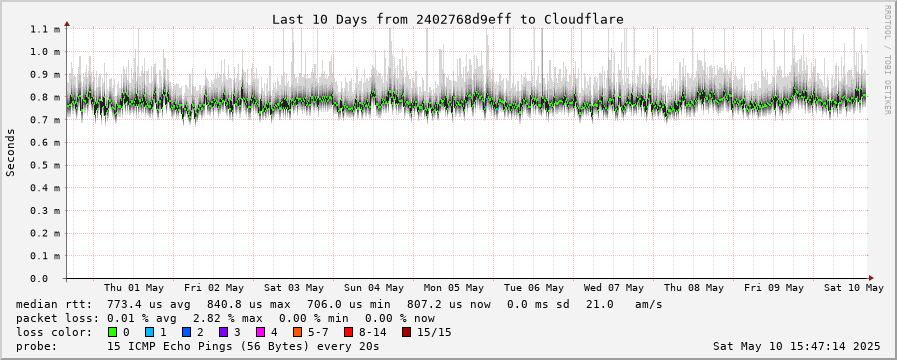Image resolution: width=897 pixels, height=360 pixels.
Task: Click the '2.82 % max' packet loss value
Action: click(x=228, y=318)
